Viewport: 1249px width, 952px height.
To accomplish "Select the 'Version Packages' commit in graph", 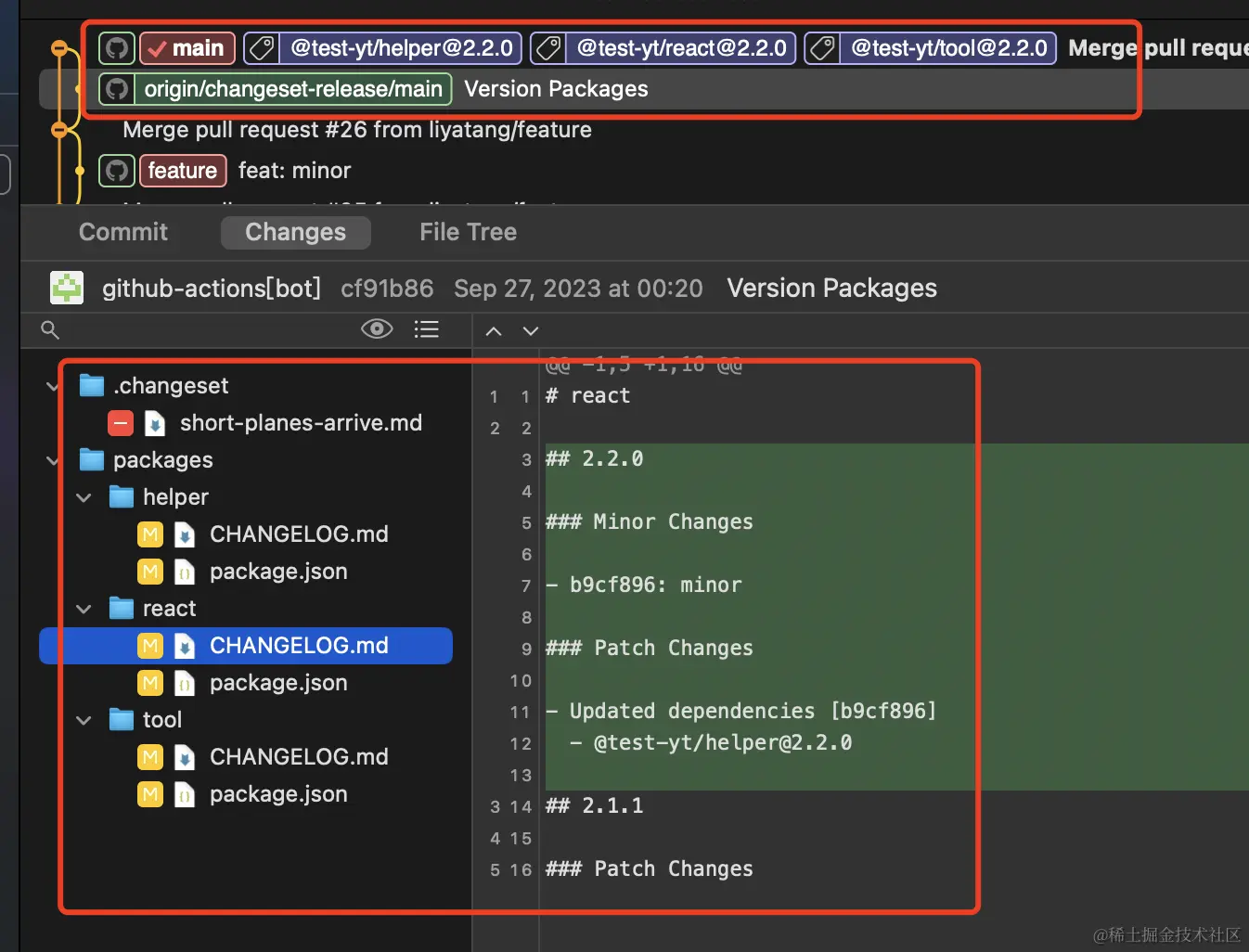I will pos(556,89).
